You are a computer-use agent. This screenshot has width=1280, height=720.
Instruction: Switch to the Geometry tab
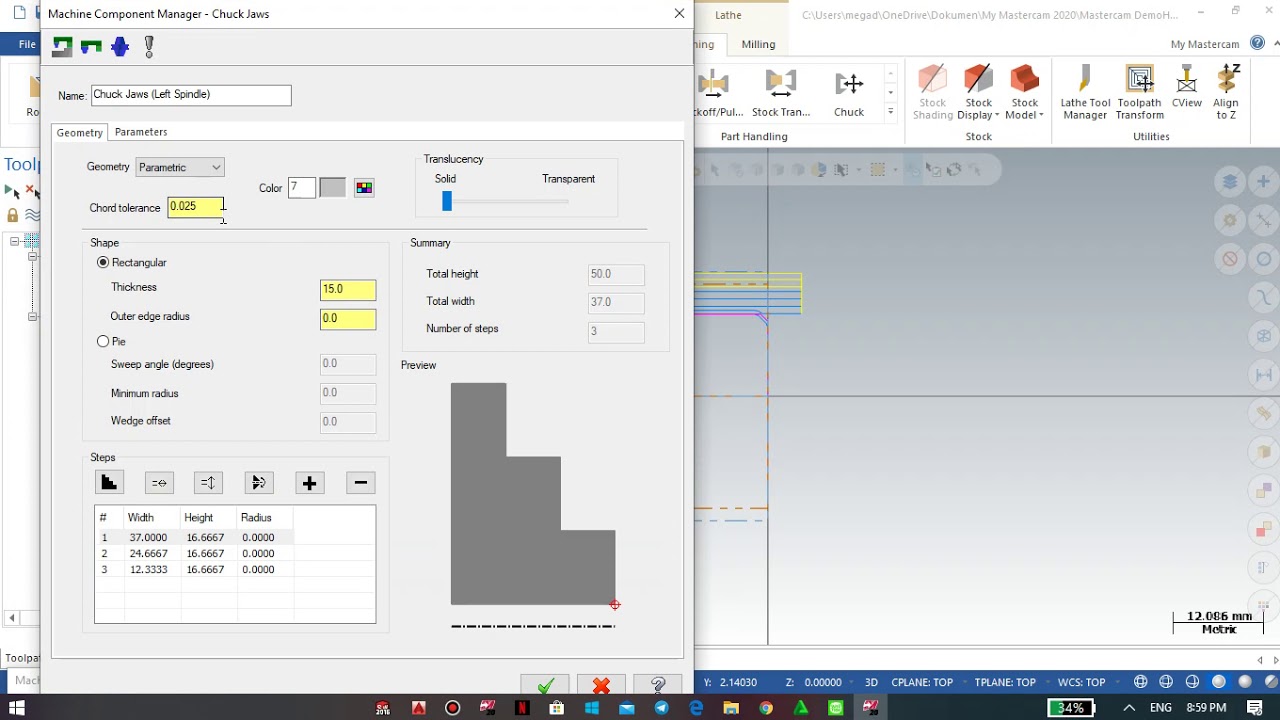pyautogui.click(x=80, y=132)
